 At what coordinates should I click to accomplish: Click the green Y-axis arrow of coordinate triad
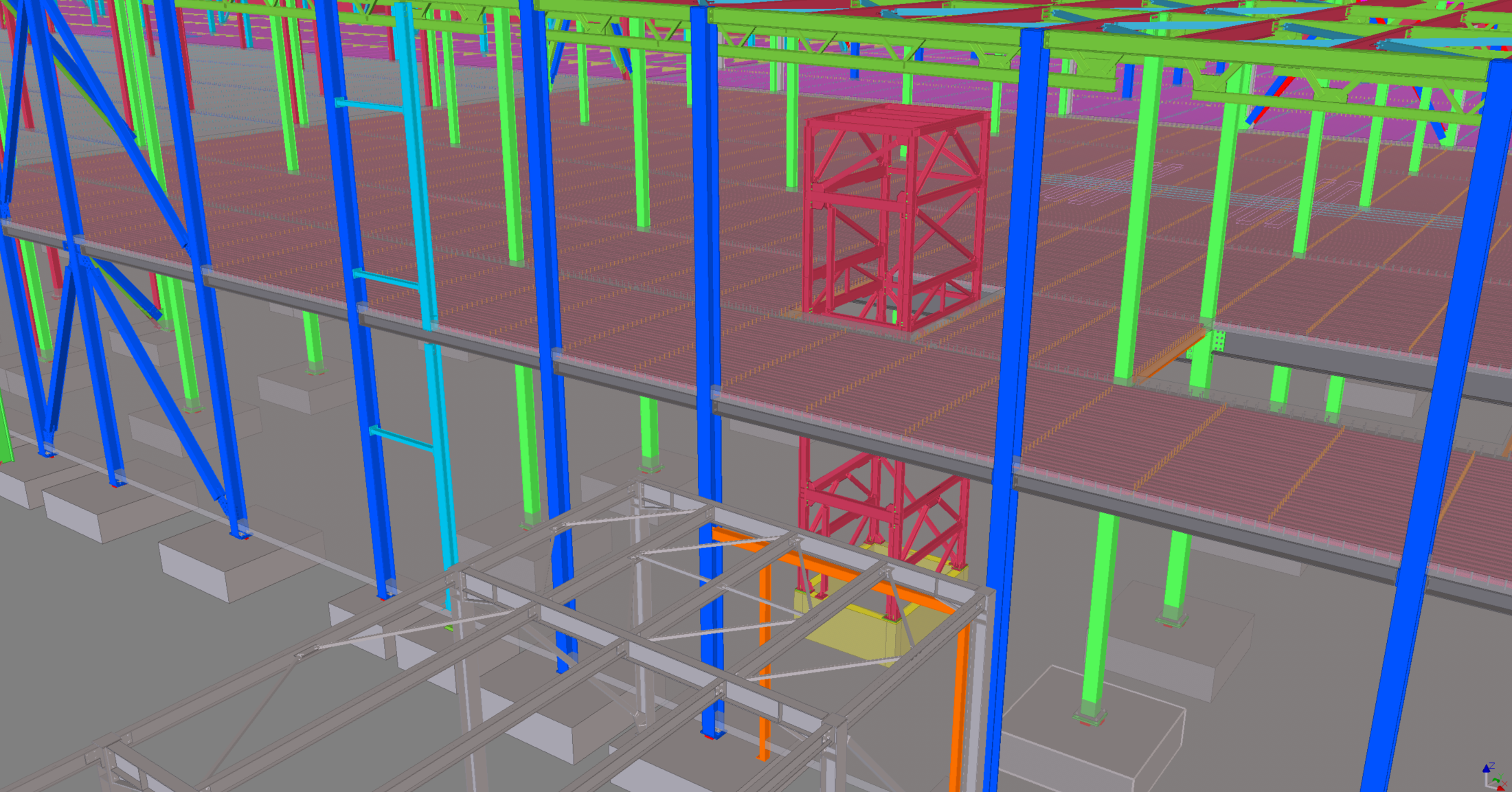[x=1495, y=780]
